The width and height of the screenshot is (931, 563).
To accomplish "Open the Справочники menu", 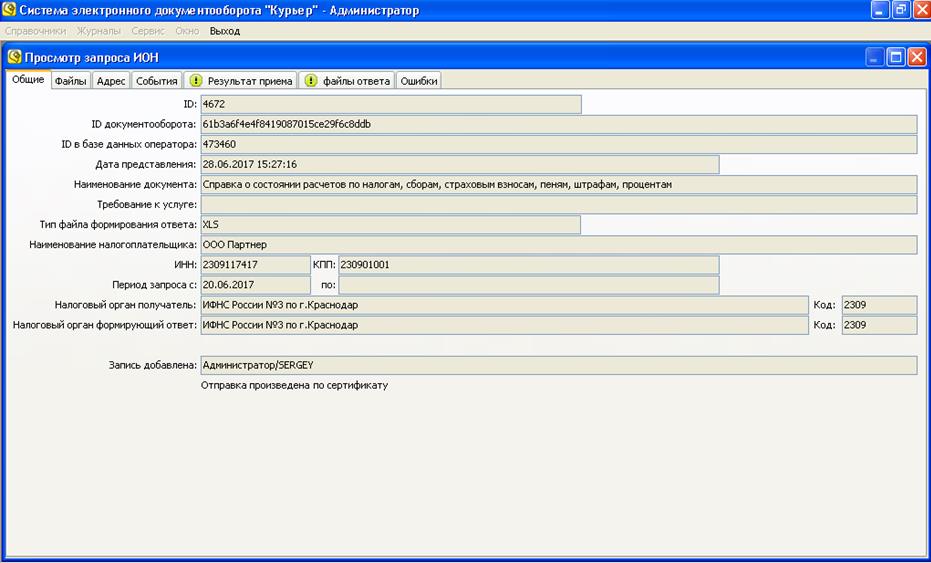I will click(35, 31).
